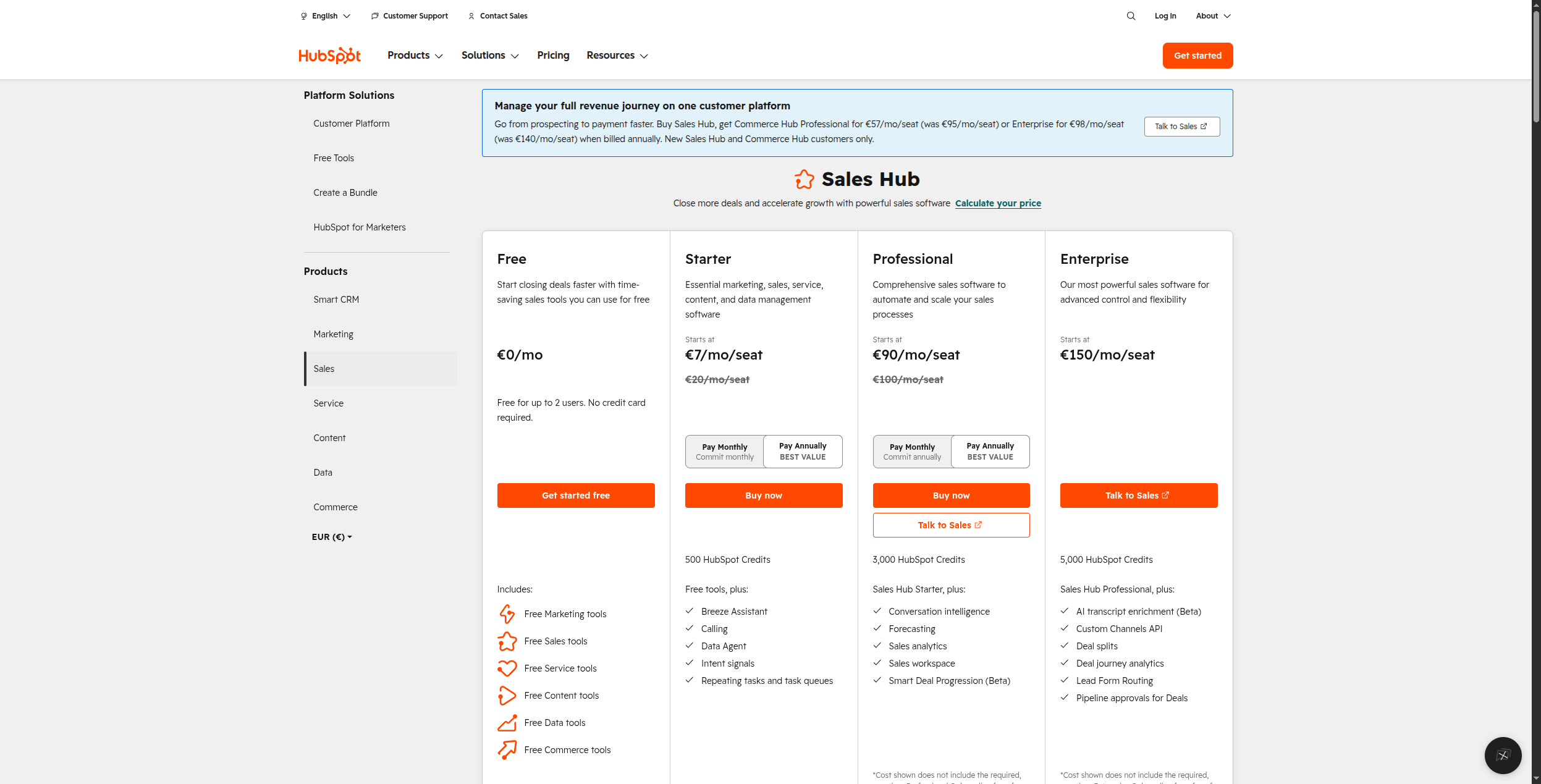Go to the Pricing page

(553, 56)
